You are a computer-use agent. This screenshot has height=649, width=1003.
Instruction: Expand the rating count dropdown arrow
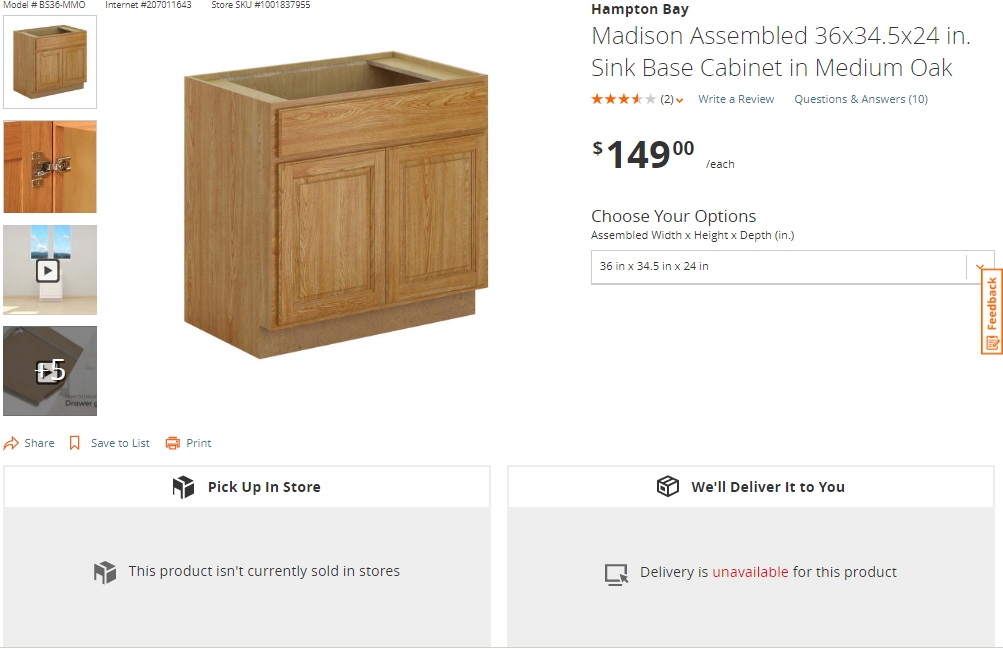click(680, 100)
